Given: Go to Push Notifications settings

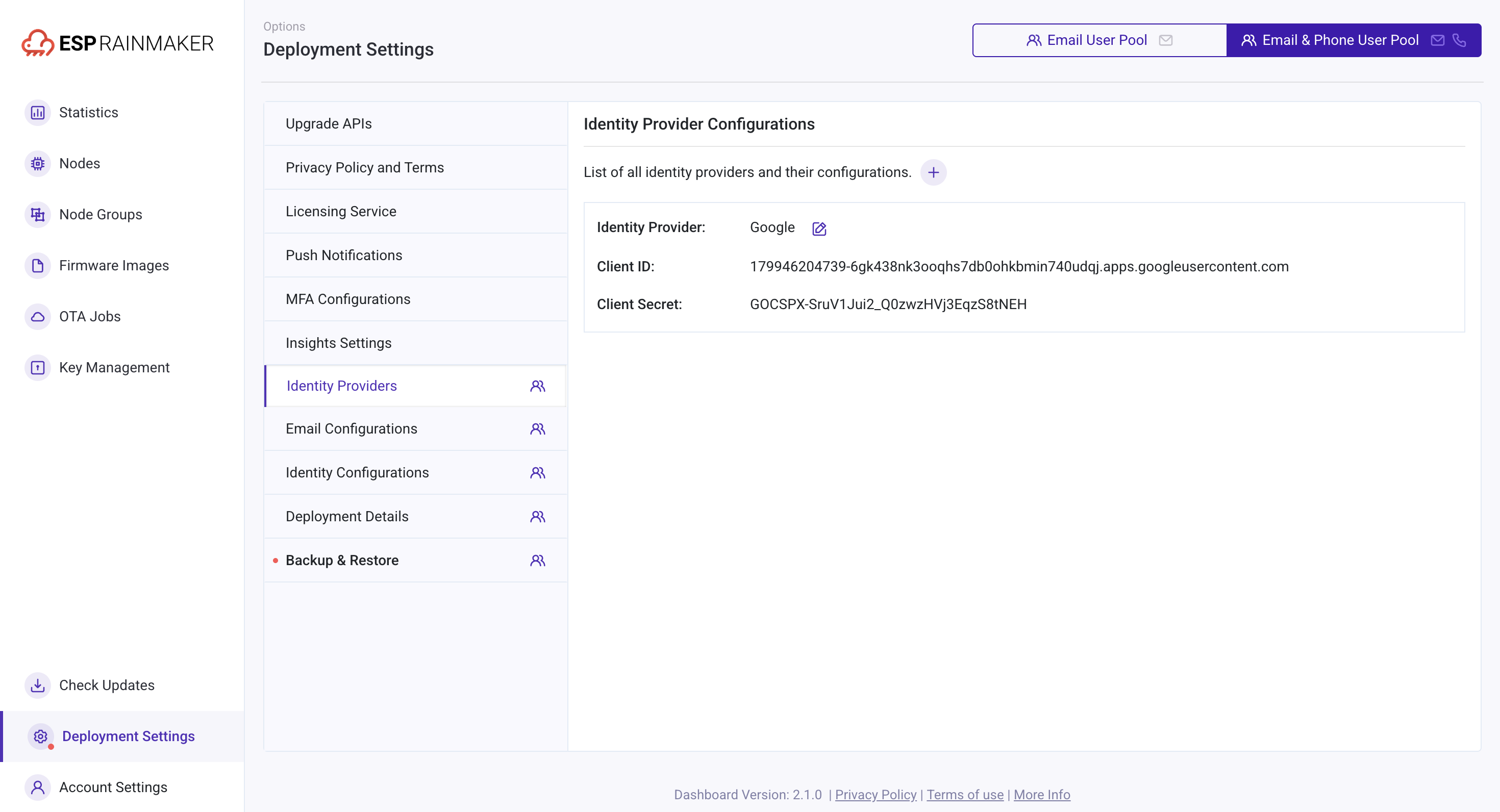Looking at the screenshot, I should point(416,255).
